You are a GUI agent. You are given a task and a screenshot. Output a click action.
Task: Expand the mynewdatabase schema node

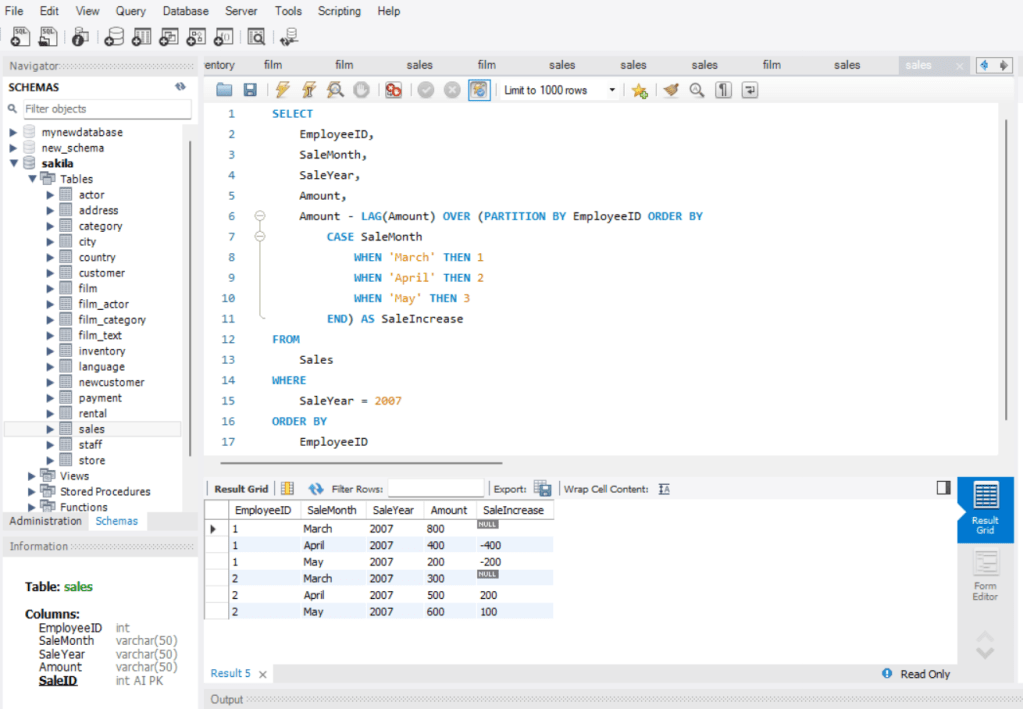(13, 132)
